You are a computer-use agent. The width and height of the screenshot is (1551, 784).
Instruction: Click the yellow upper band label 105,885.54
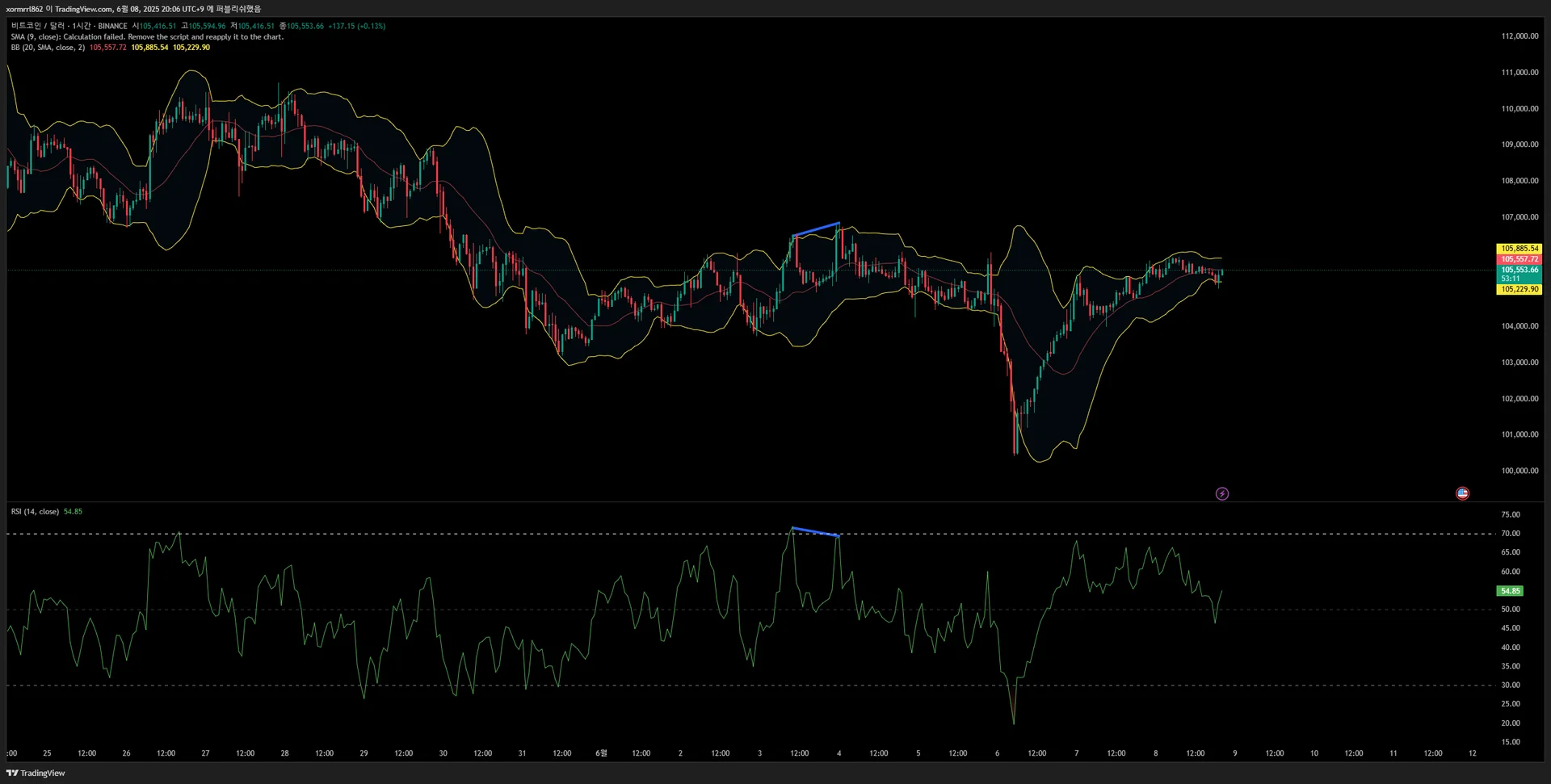tap(1519, 249)
